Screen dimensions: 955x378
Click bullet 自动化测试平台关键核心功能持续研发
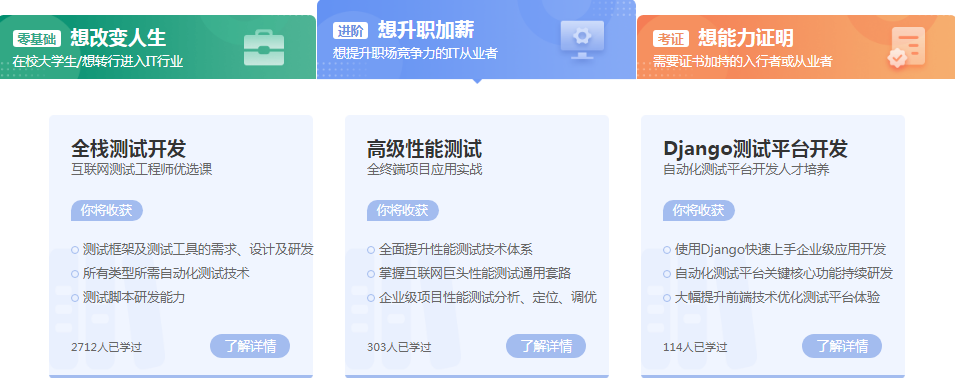tap(783, 274)
